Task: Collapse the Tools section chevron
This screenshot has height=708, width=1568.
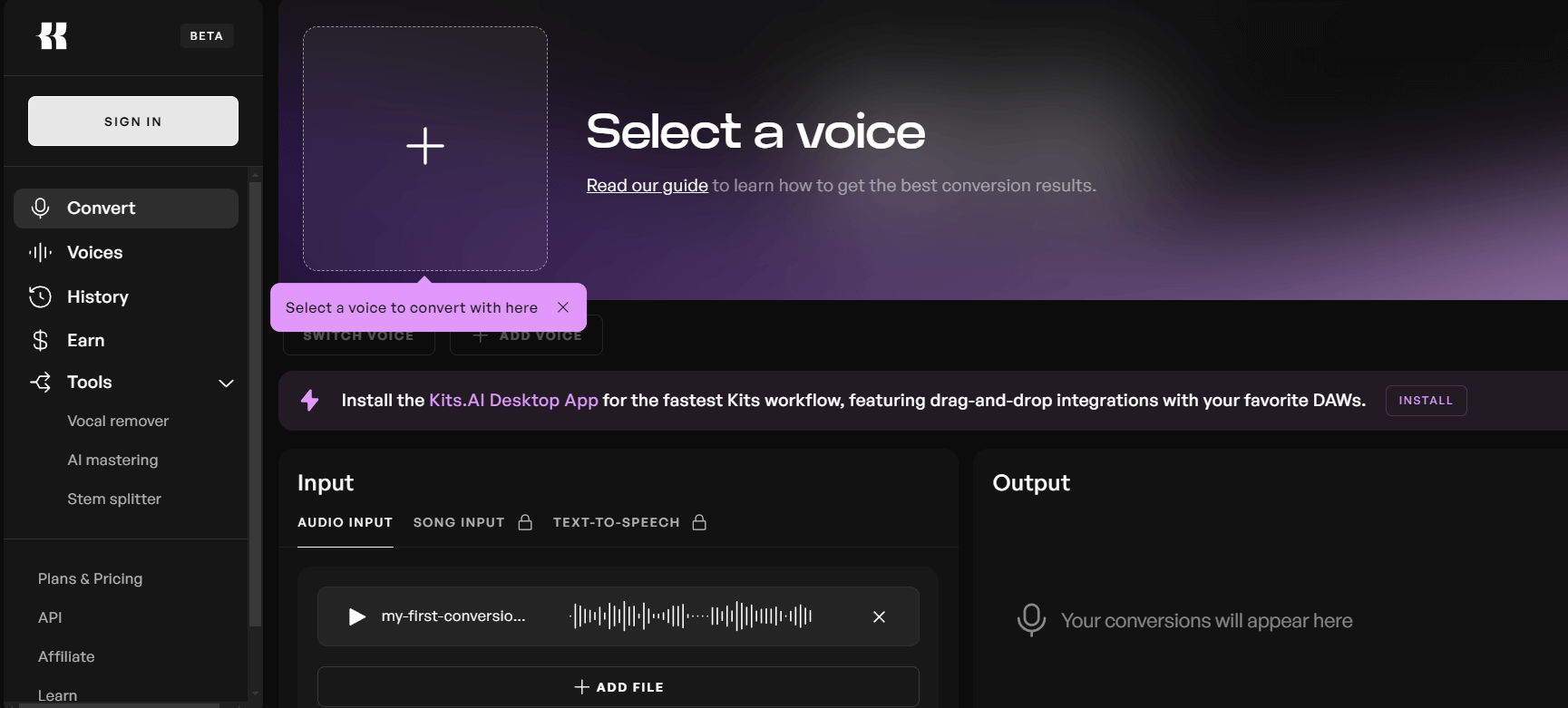Action: coord(226,383)
